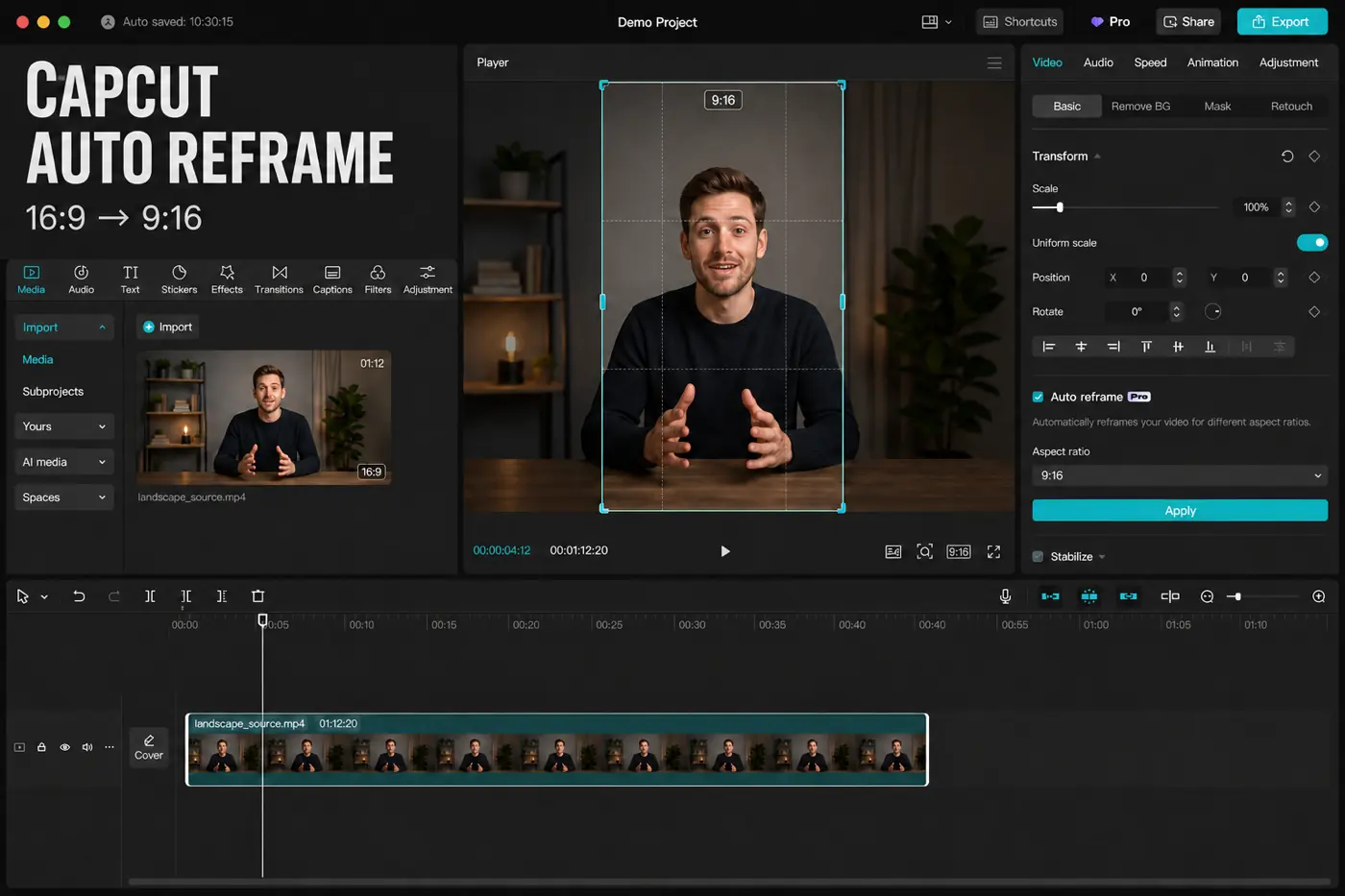
Task: Open the Effects panel
Action: pos(227,278)
